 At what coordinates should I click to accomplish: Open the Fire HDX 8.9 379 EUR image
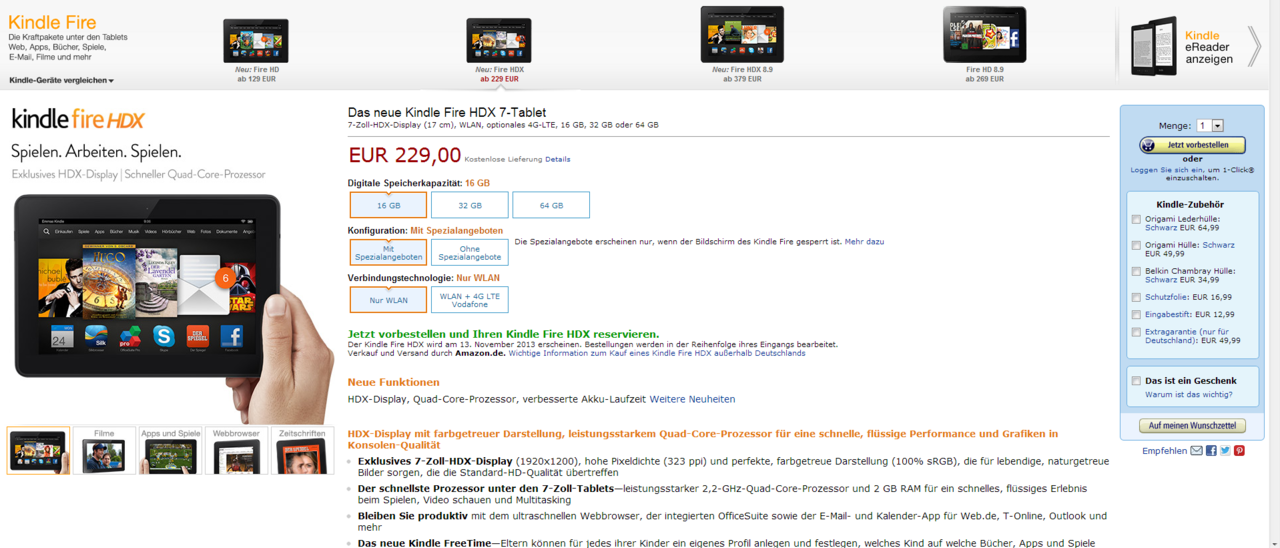[x=742, y=34]
